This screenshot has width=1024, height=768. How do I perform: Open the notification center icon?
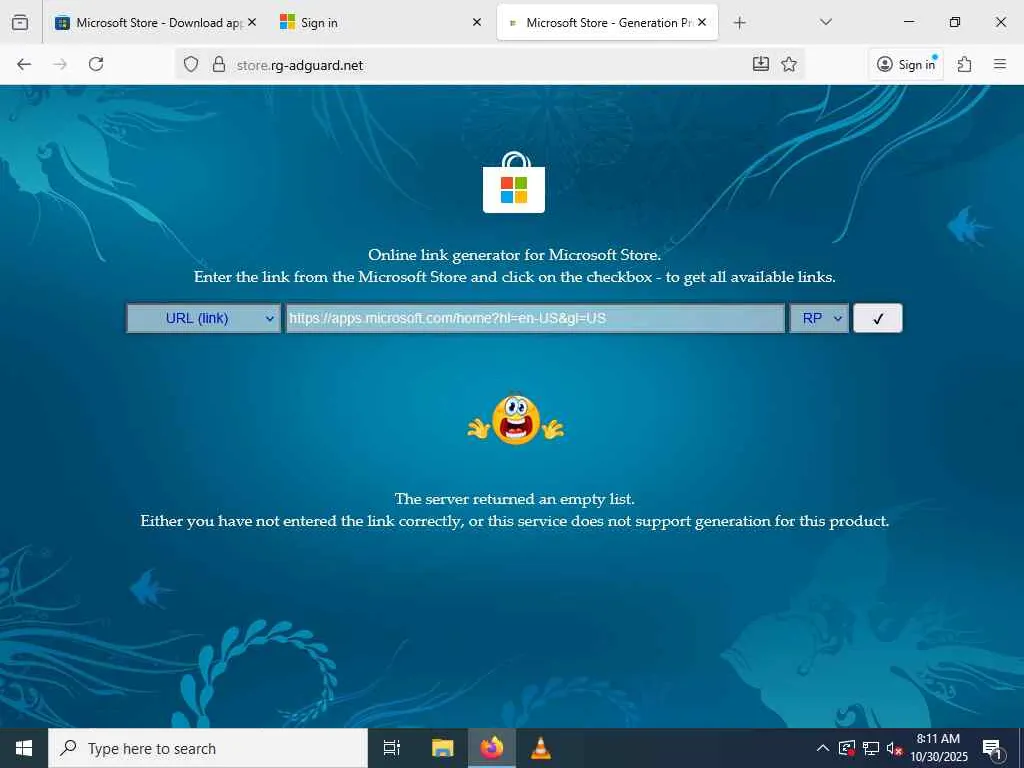pos(993,748)
